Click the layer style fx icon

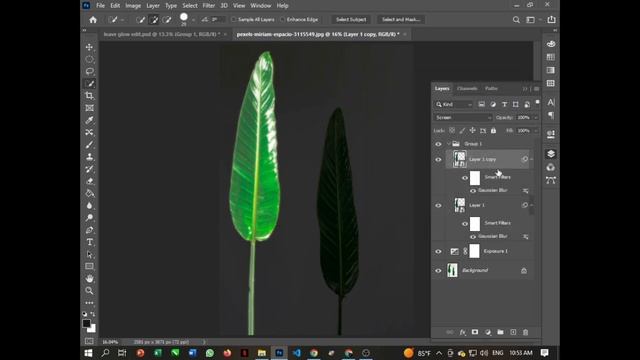tap(462, 332)
